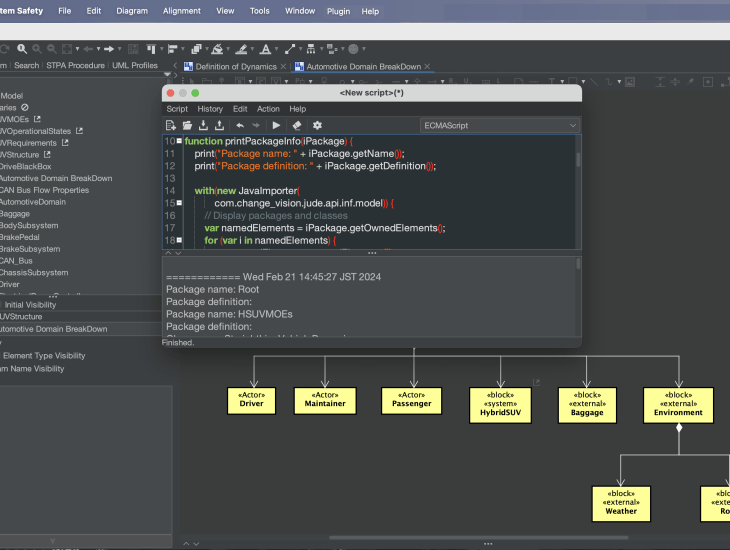Open the ECMAScript language dropdown
This screenshot has width=730, height=550.
pyautogui.click(x=500, y=125)
